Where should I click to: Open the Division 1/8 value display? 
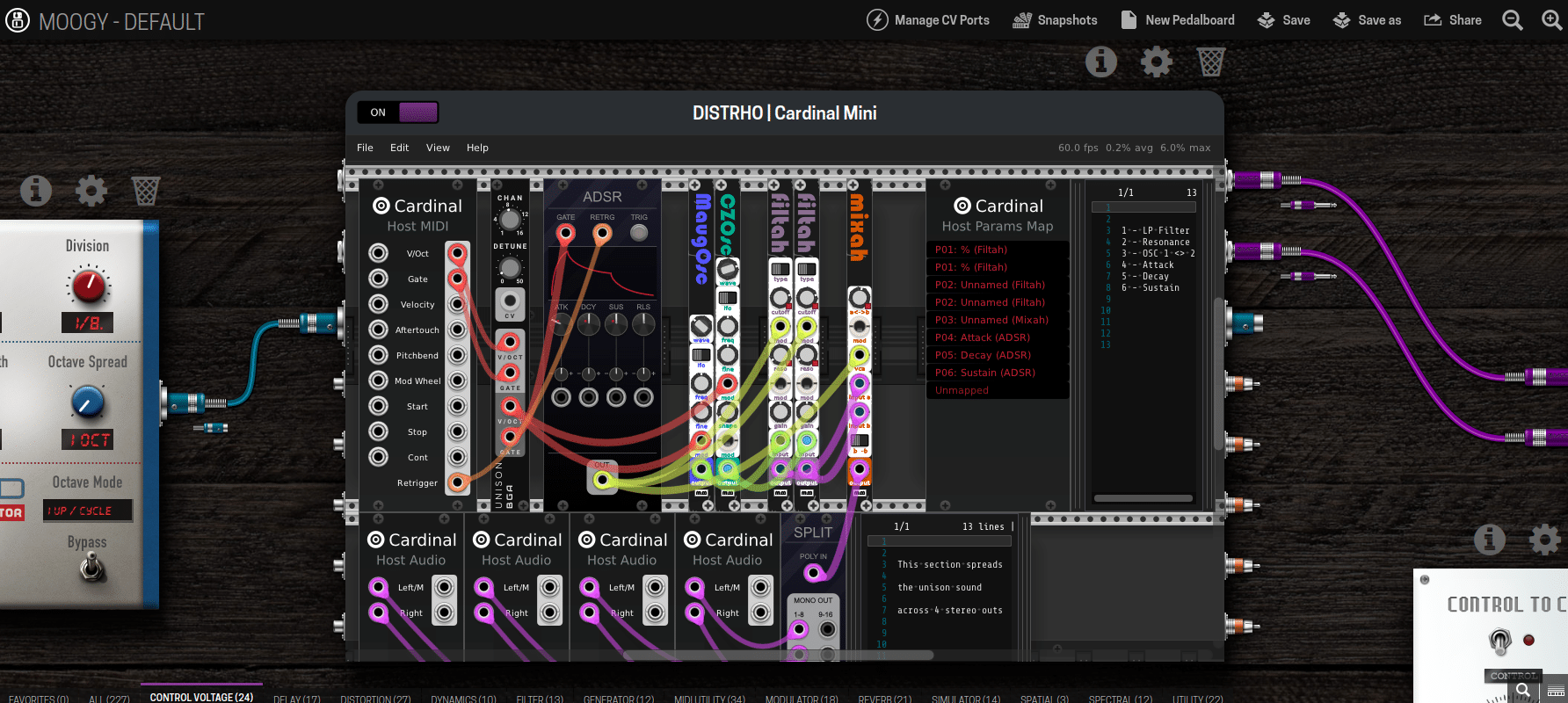[87, 323]
